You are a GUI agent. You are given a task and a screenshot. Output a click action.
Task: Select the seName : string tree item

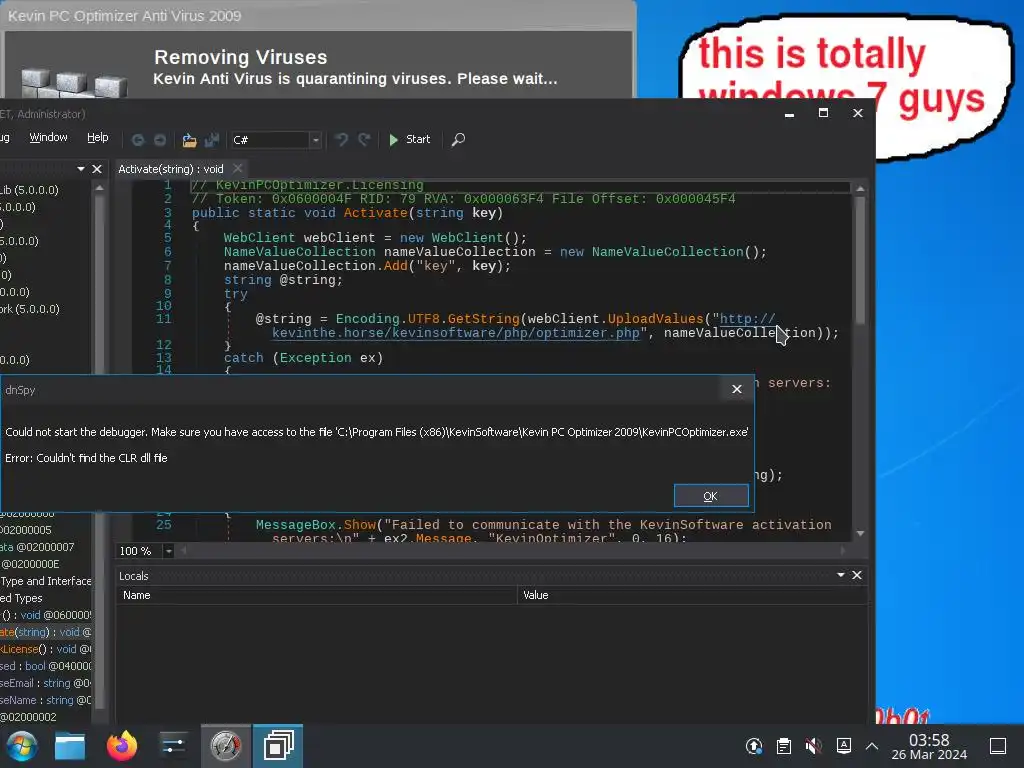45,700
